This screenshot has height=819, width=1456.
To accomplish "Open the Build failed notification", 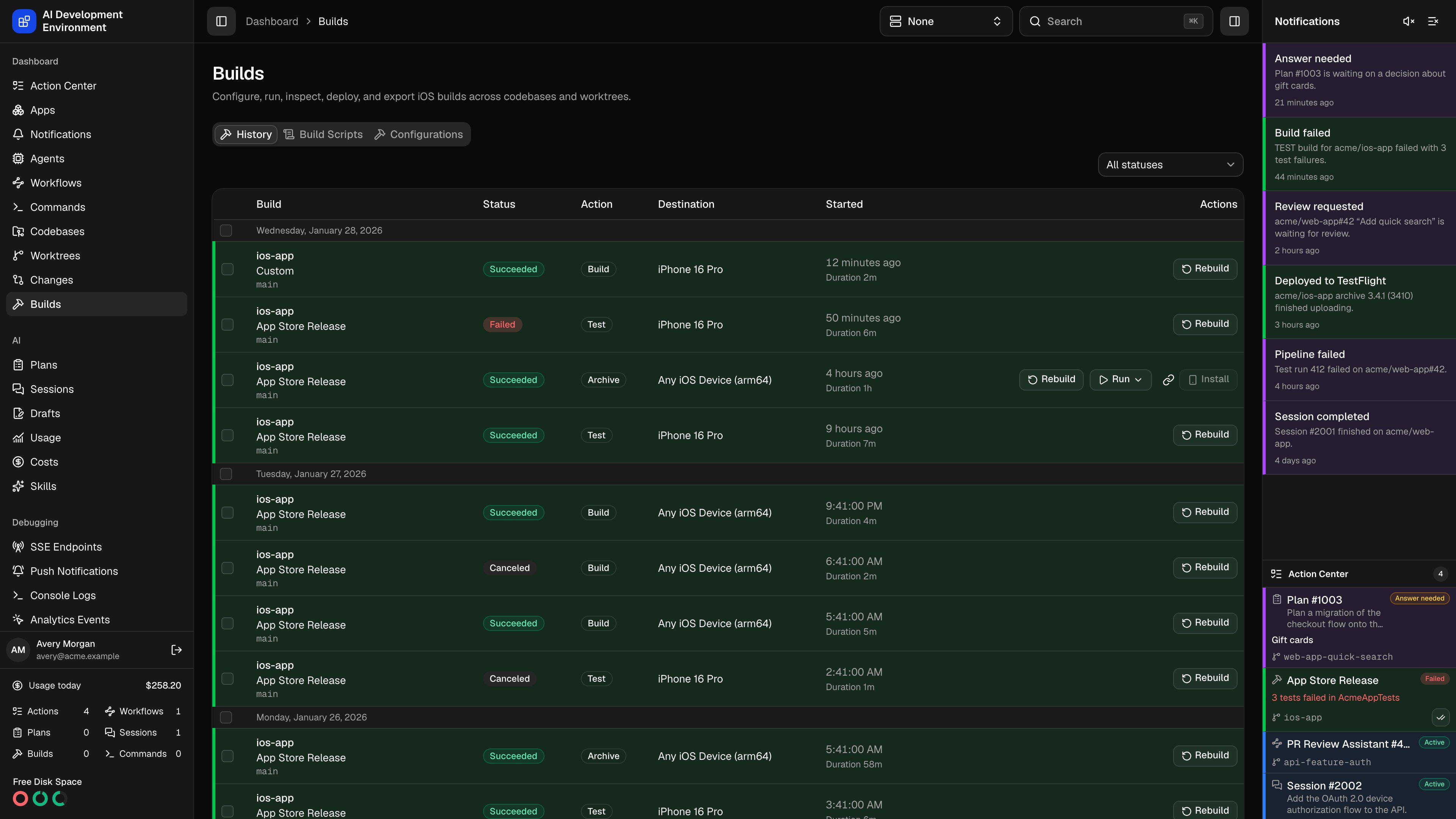I will click(1359, 154).
